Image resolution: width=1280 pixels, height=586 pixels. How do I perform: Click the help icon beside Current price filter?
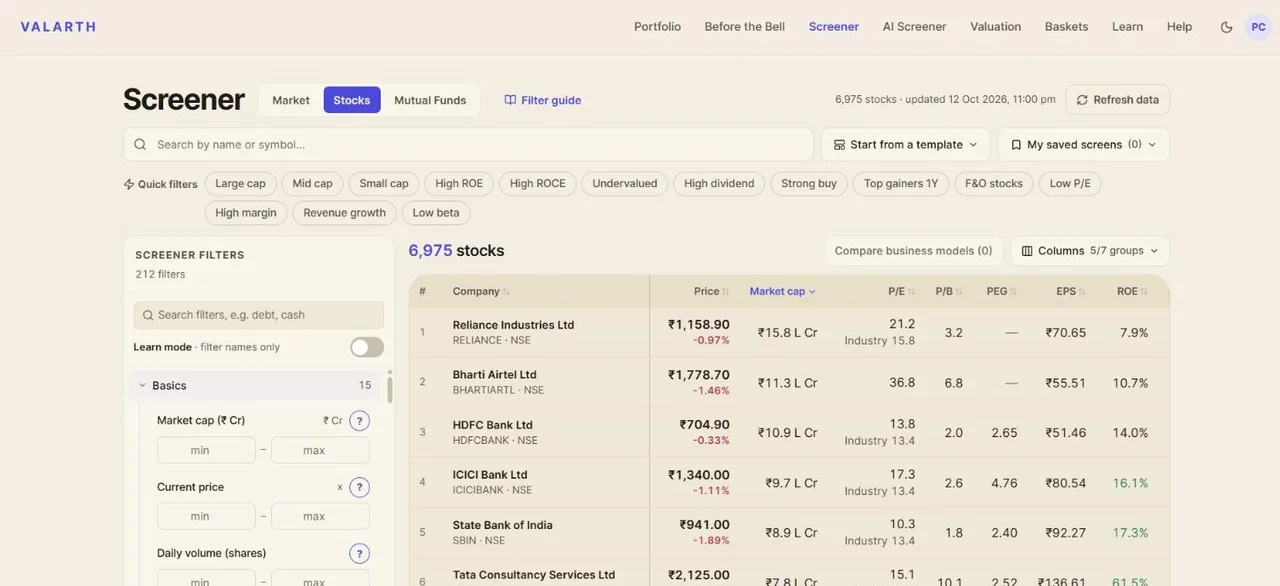pyautogui.click(x=359, y=487)
